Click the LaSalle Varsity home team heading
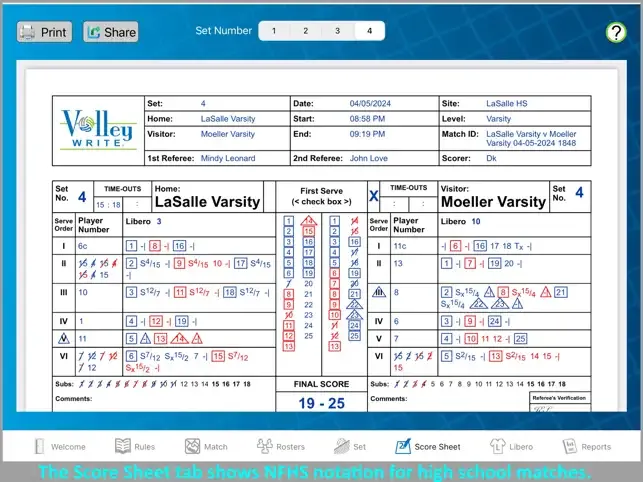 (x=207, y=202)
